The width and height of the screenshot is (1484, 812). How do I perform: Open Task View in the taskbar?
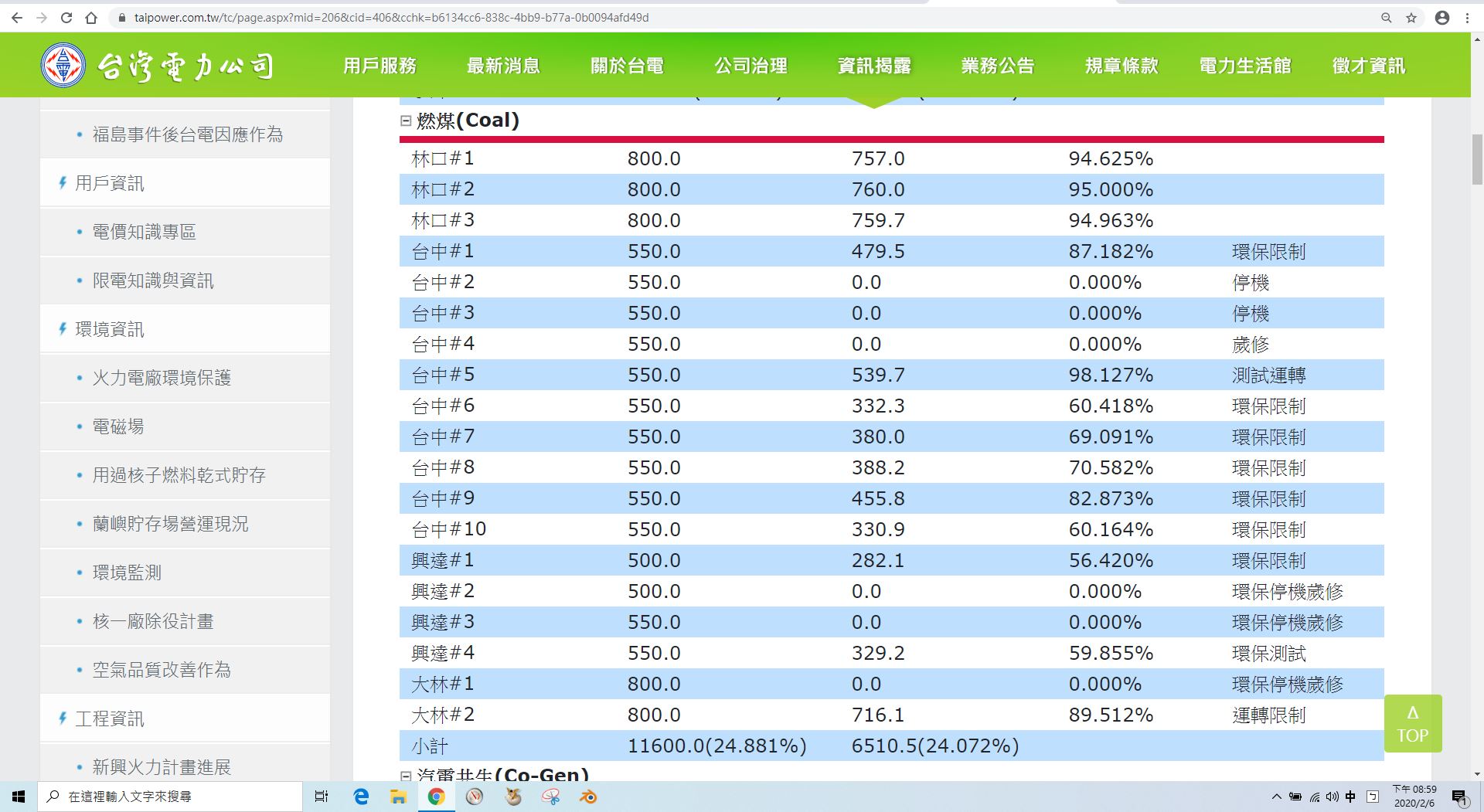coord(322,797)
